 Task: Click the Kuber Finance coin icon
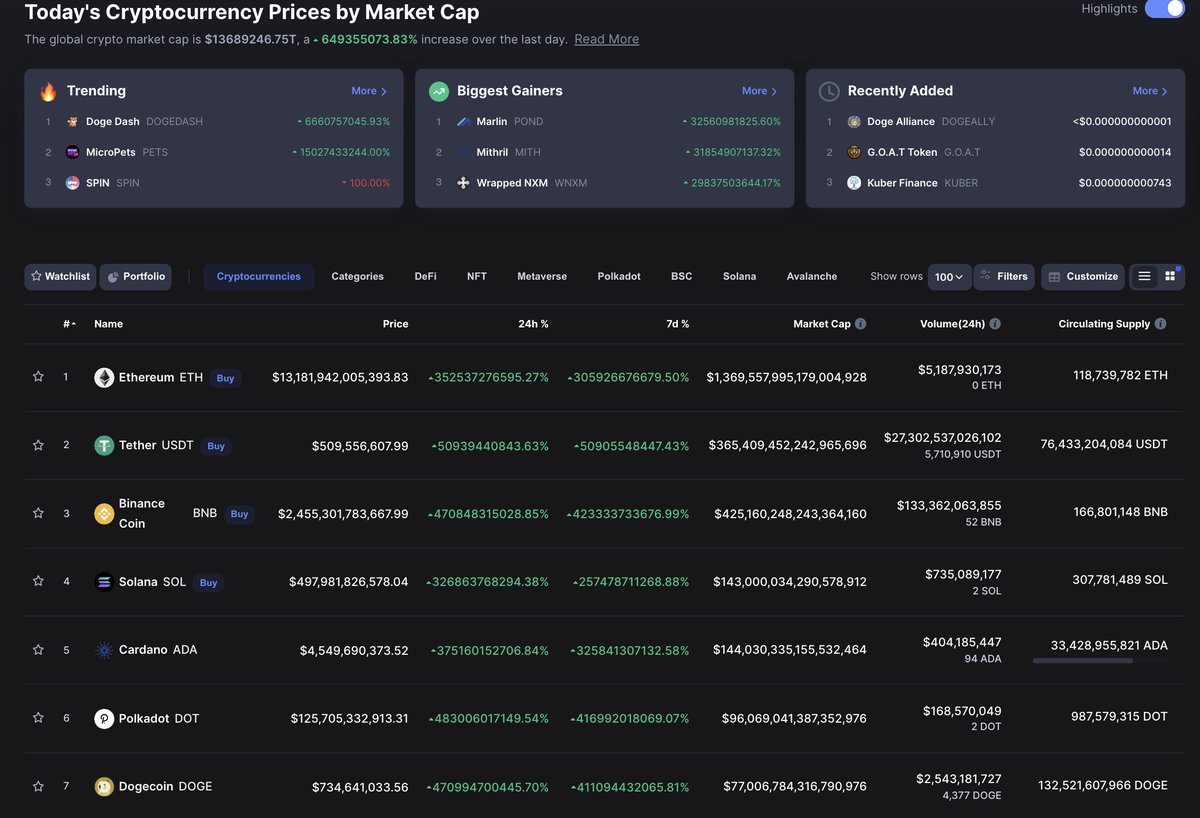854,183
